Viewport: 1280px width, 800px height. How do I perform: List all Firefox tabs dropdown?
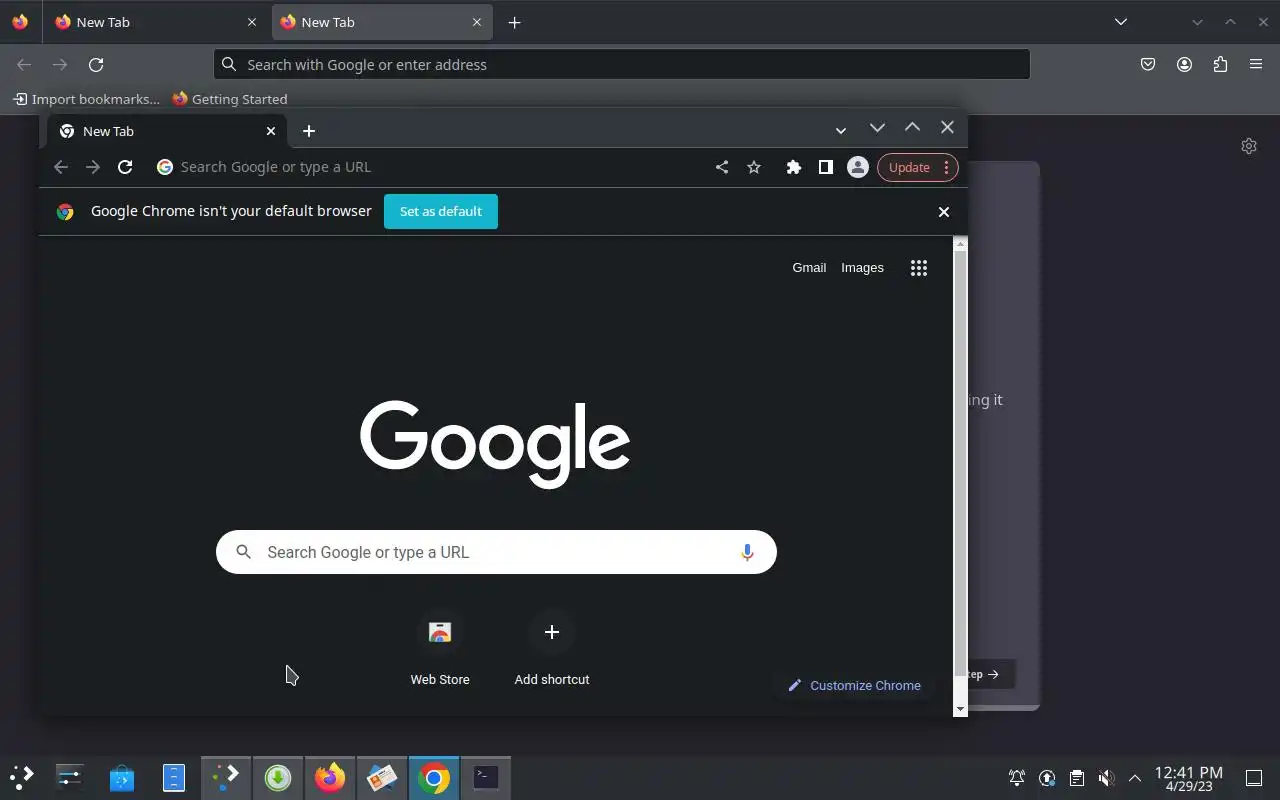click(1121, 22)
